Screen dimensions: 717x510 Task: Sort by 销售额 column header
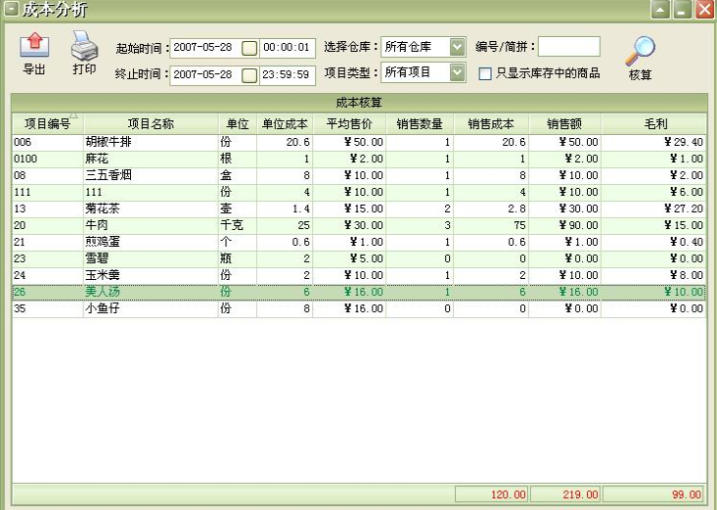pyautogui.click(x=565, y=123)
